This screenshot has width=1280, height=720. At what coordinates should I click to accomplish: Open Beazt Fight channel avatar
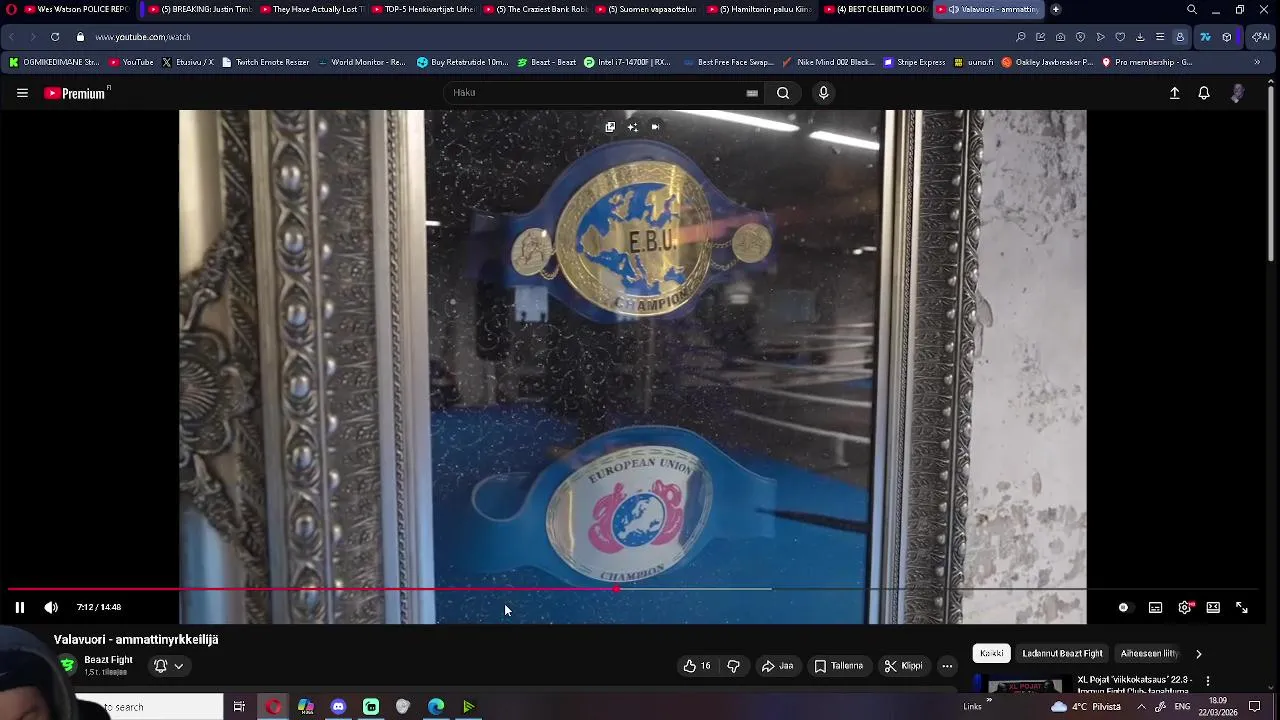pos(67,665)
